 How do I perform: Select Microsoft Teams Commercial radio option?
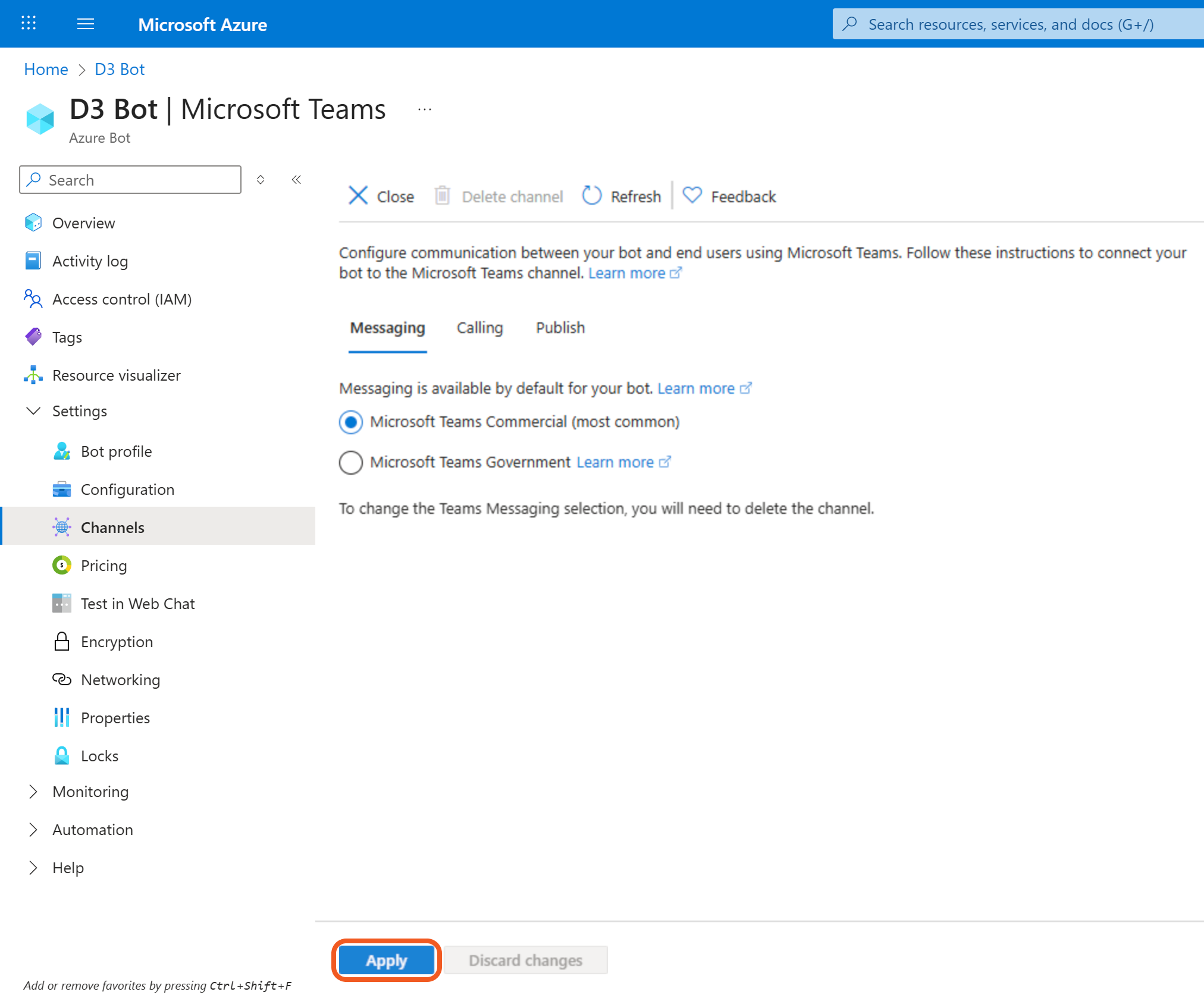(x=351, y=422)
